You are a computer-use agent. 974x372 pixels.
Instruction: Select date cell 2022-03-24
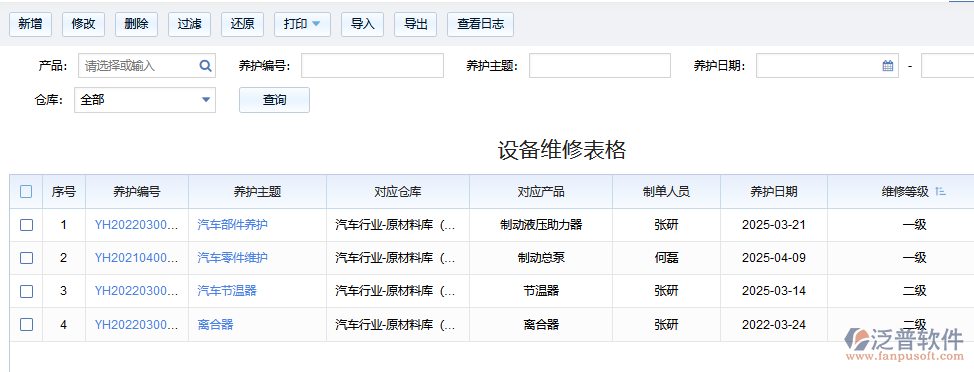click(x=774, y=324)
